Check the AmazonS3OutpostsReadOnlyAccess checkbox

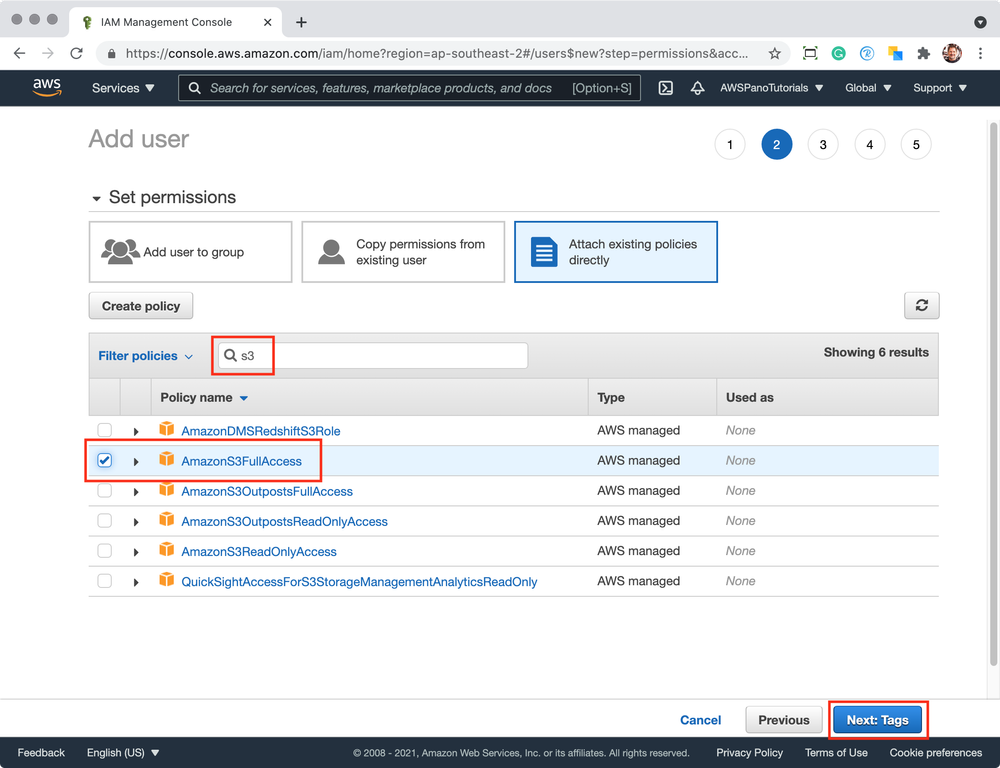pos(105,521)
